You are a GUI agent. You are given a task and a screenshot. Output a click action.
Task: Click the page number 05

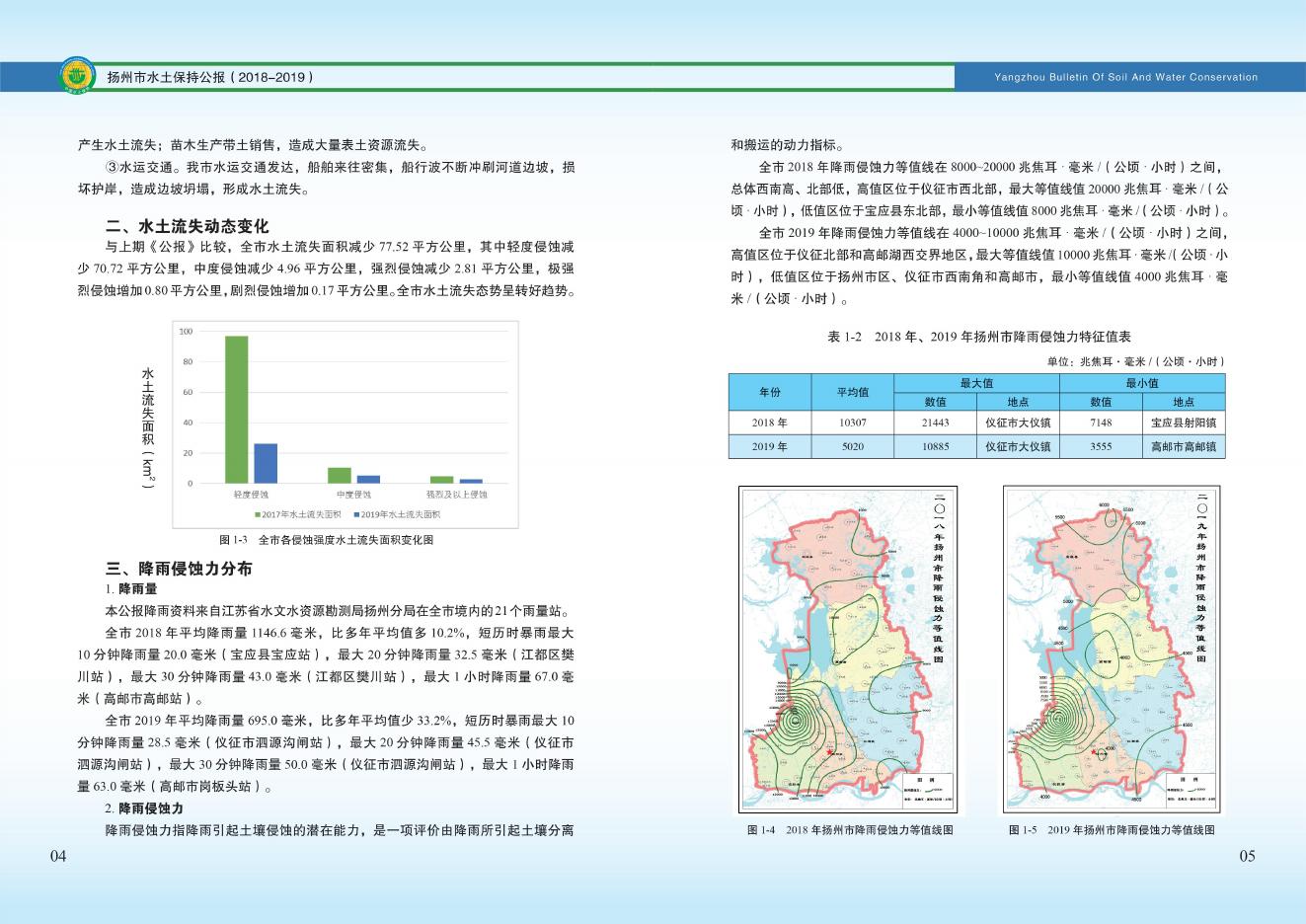click(1247, 856)
